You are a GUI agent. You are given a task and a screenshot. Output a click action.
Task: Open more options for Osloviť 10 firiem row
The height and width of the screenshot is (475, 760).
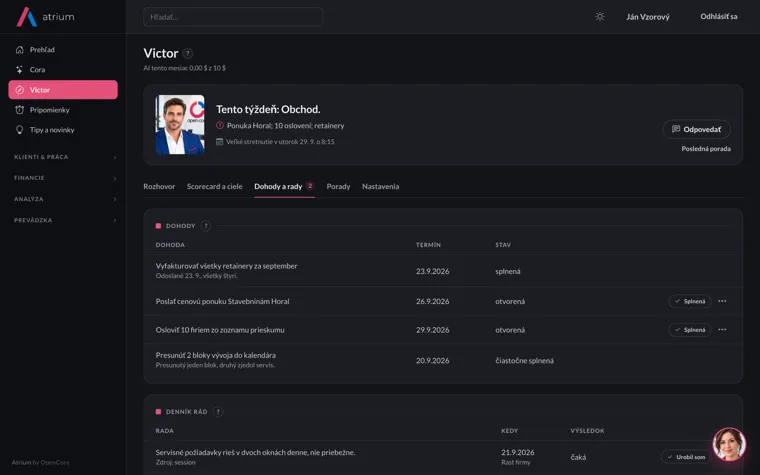point(722,330)
